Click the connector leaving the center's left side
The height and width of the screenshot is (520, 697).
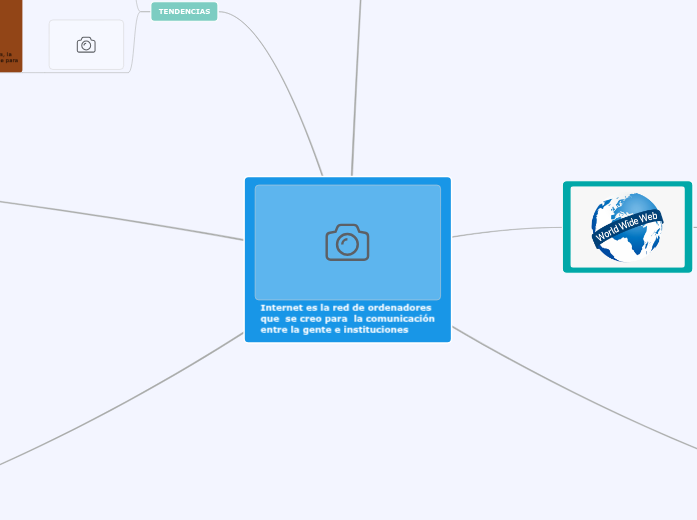pos(120,218)
